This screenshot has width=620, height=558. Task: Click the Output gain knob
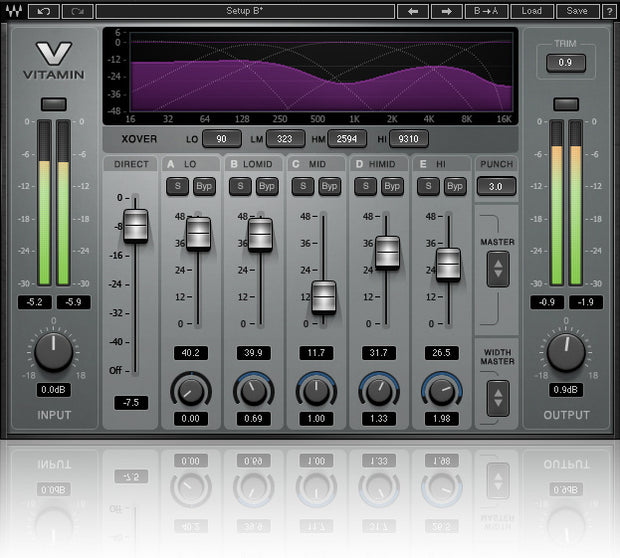[x=566, y=352]
